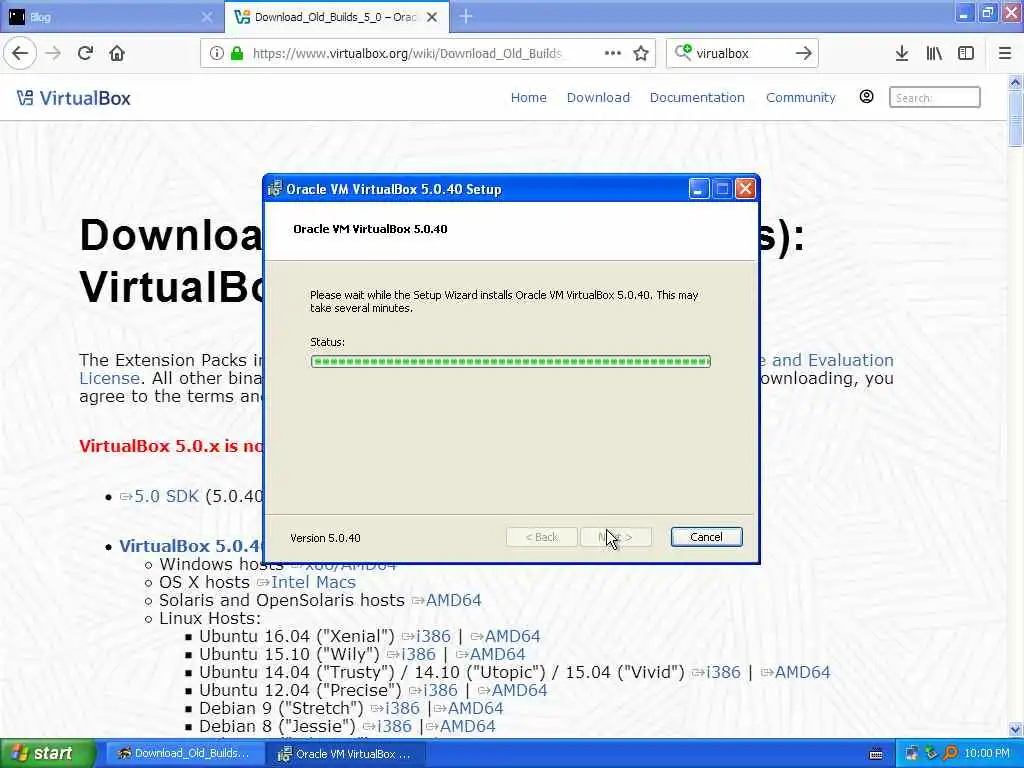Bookmark this page with the star icon
This screenshot has height=768, width=1024.
point(641,53)
